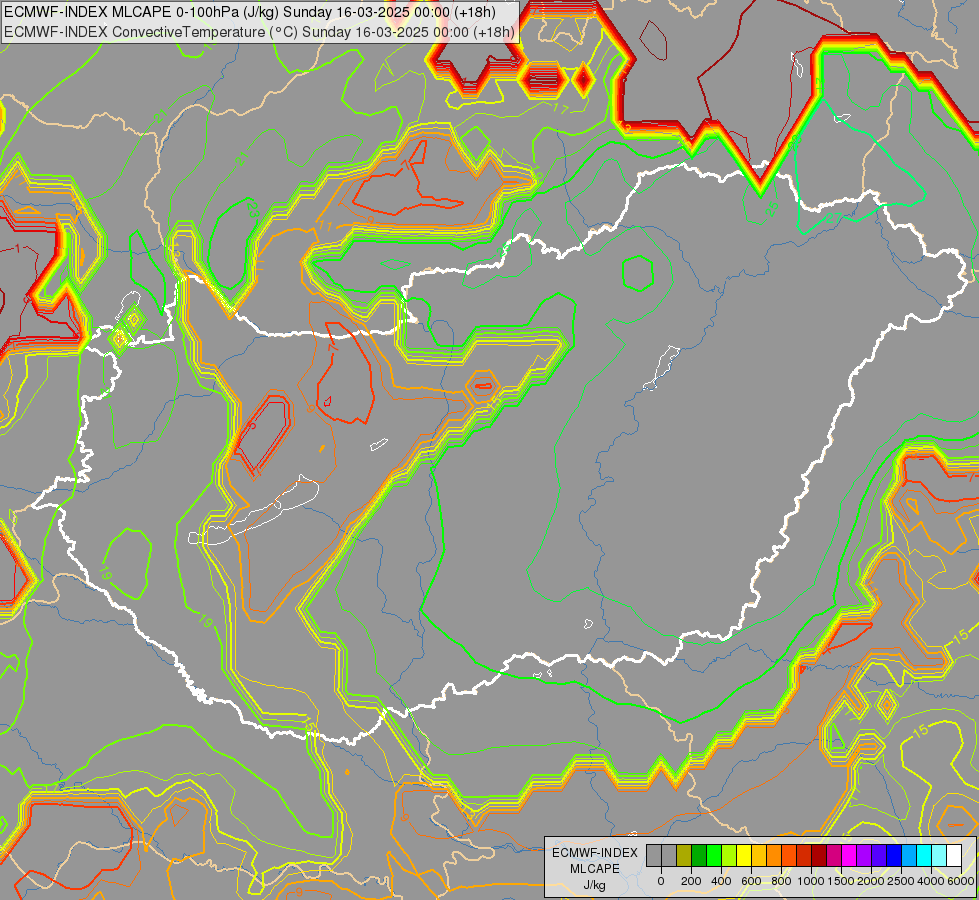Click the legend value 0

click(661, 881)
